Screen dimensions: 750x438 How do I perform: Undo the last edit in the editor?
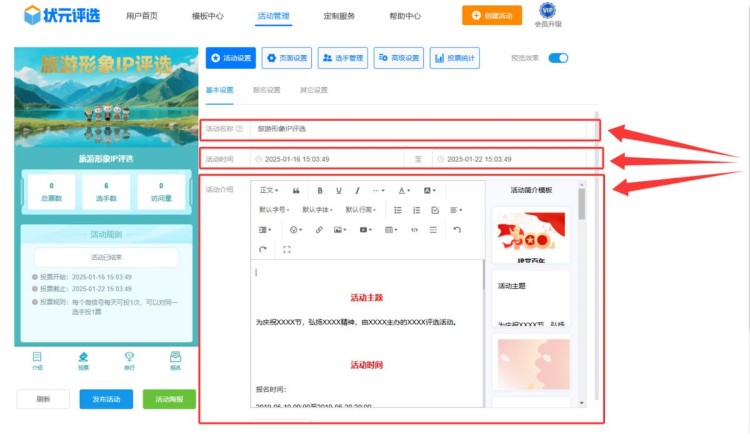[457, 230]
